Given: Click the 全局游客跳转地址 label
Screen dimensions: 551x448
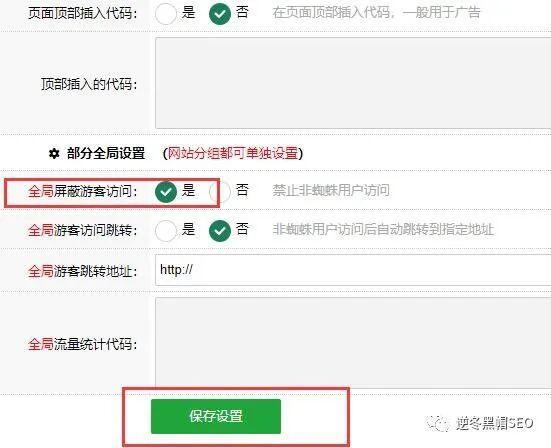Looking at the screenshot, I should [x=83, y=271].
